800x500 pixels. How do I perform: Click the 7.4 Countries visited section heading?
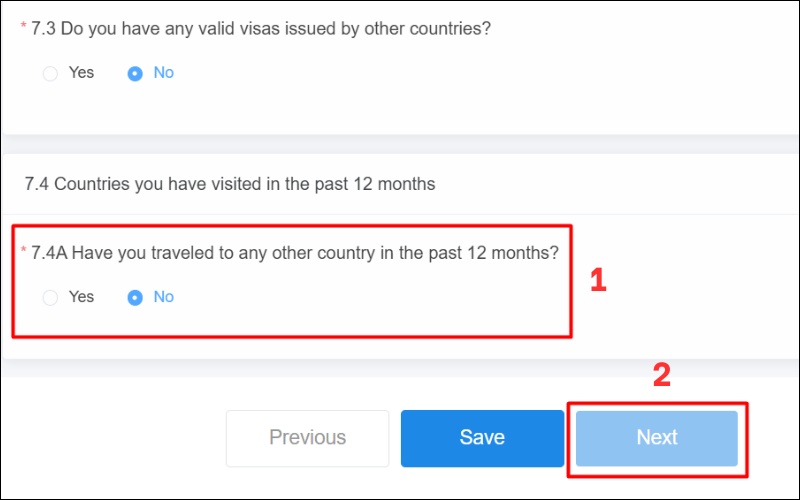[x=230, y=184]
